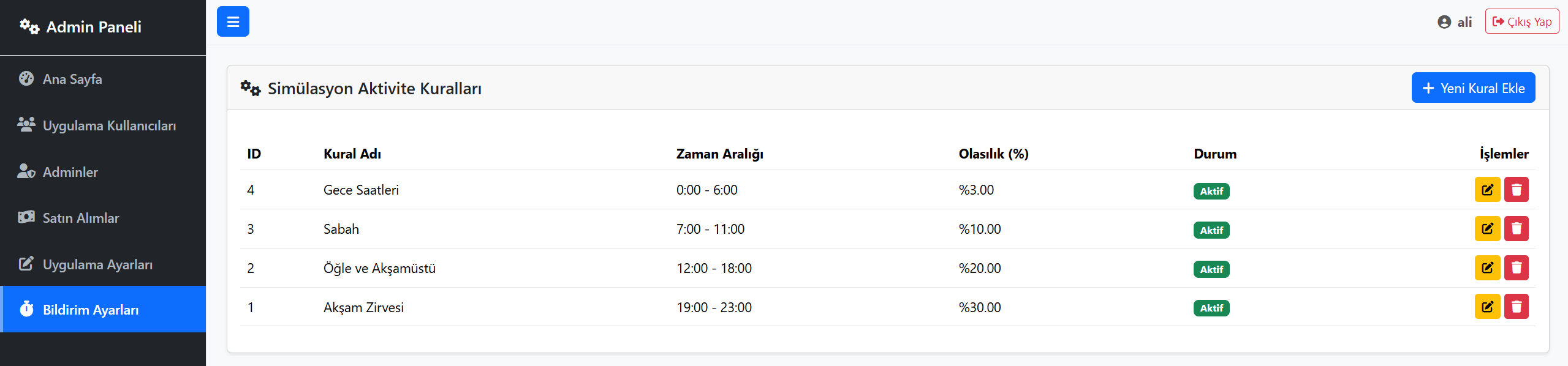This screenshot has height=366, width=1568.
Task: Click the Çıkış Yap logout button
Action: [1522, 22]
